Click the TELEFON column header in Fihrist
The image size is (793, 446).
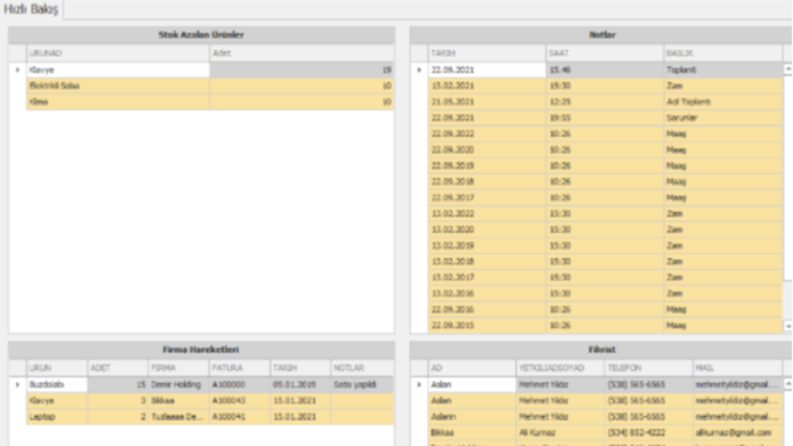click(x=648, y=368)
